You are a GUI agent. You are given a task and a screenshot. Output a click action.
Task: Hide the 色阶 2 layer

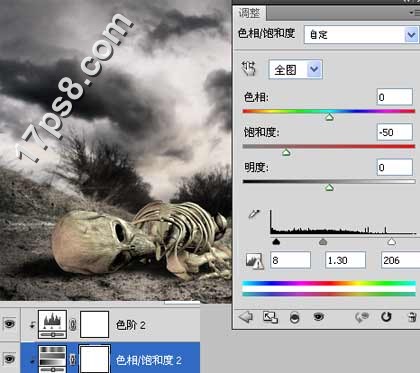click(x=9, y=323)
